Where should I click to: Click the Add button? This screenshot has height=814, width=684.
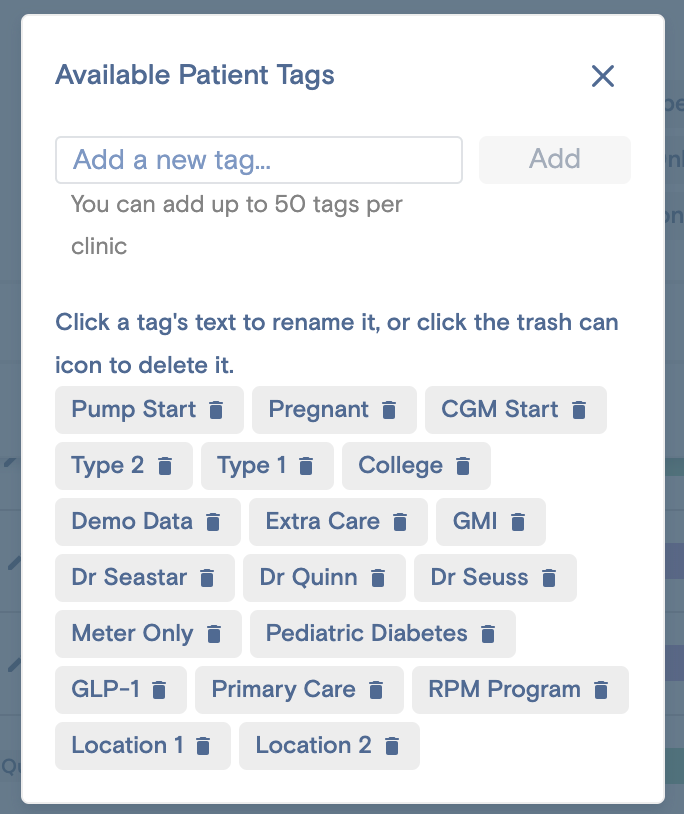tap(555, 159)
